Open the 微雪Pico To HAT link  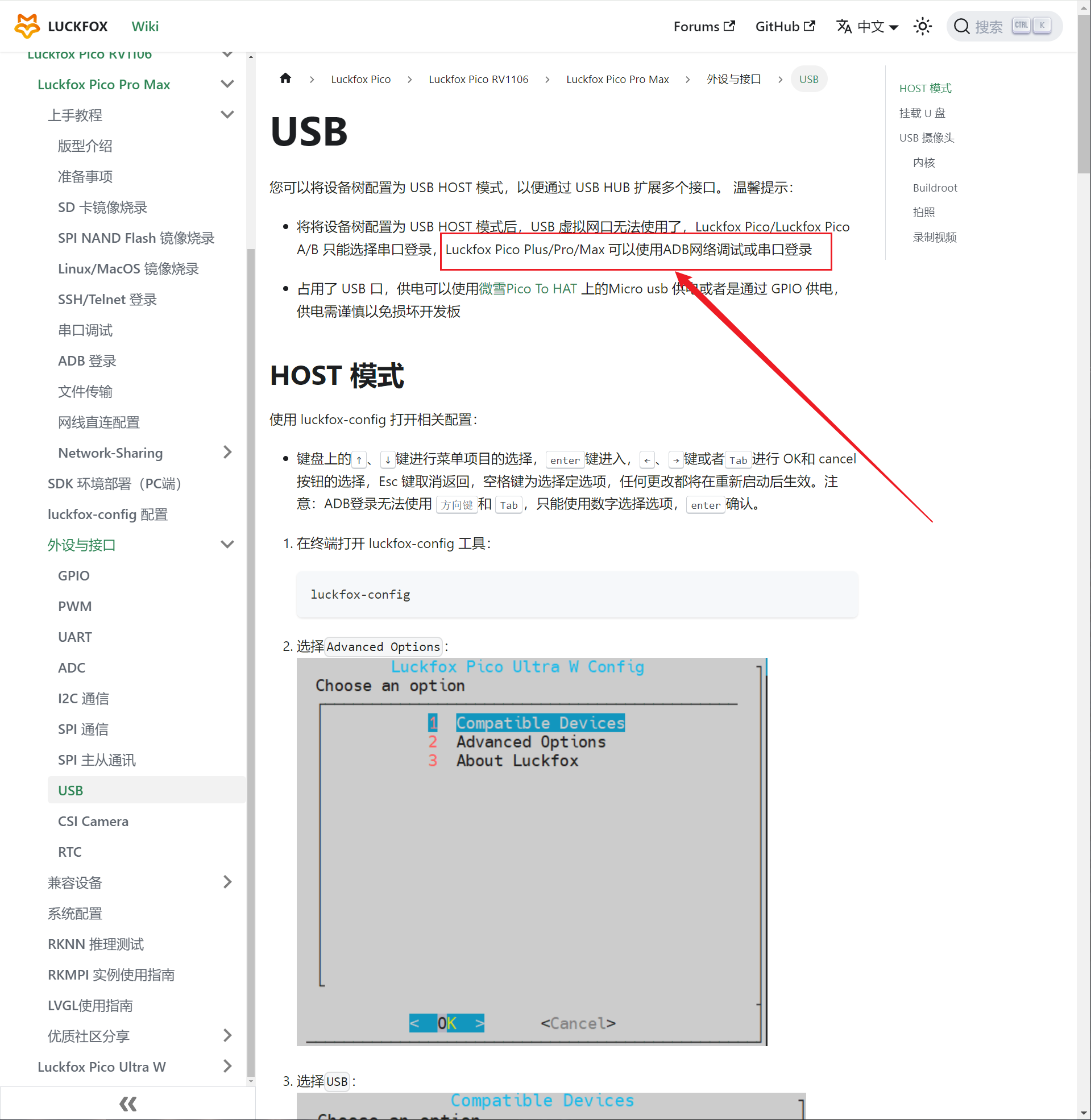point(528,289)
